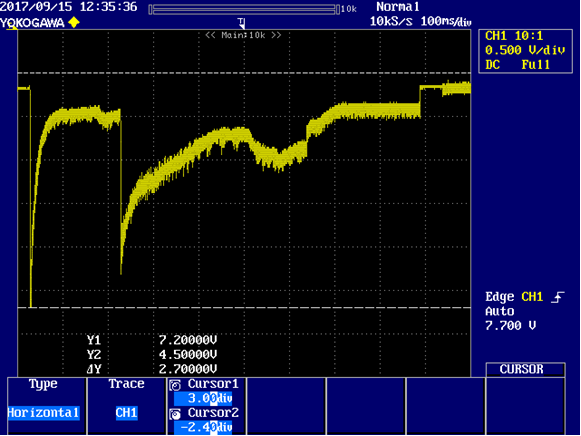Click the rising edge trigger slope icon

[557, 297]
